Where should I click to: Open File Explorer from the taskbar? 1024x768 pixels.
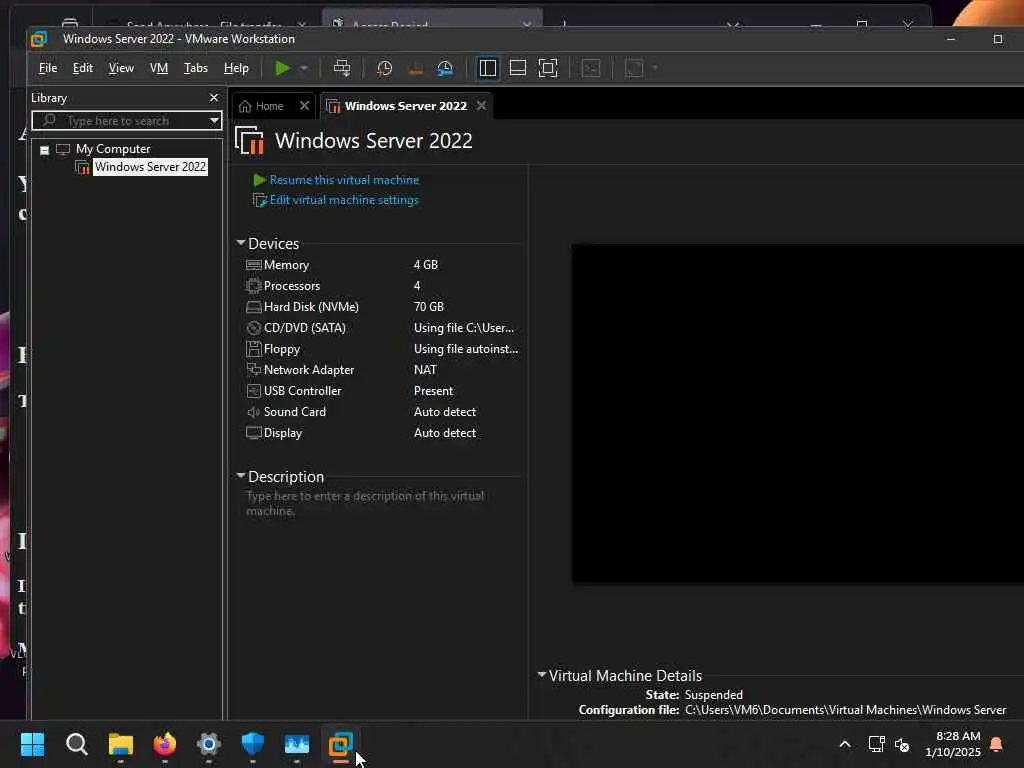(121, 744)
